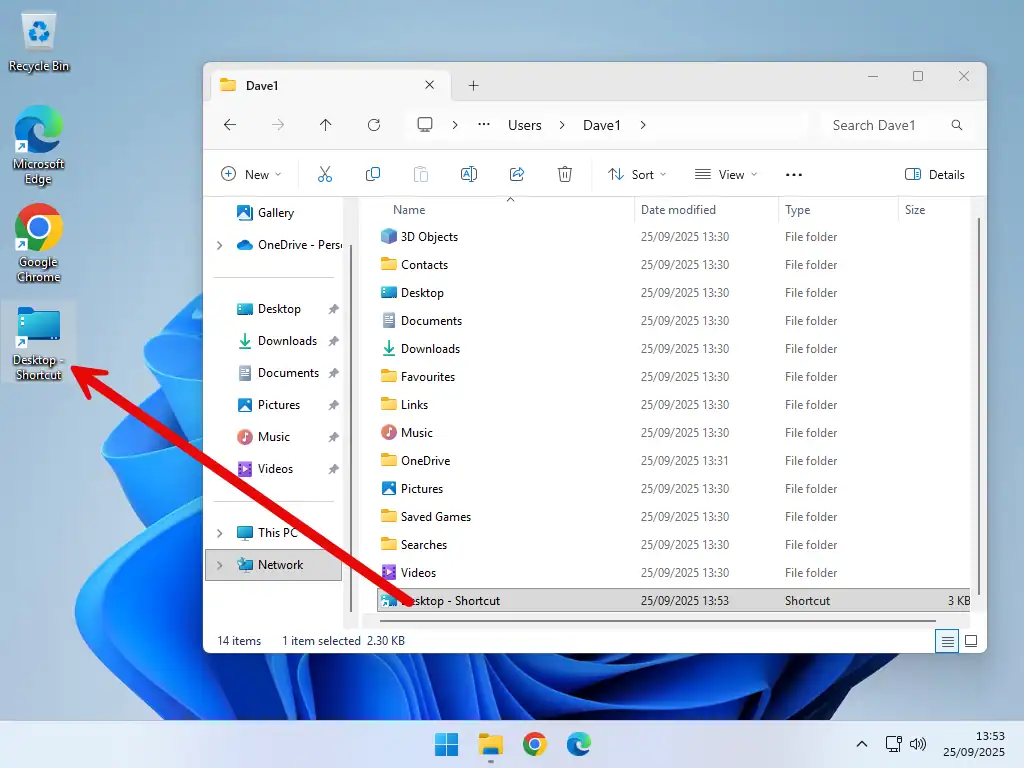This screenshot has width=1024, height=768.
Task: Select the Recycle Bin desktop icon
Action: (39, 42)
